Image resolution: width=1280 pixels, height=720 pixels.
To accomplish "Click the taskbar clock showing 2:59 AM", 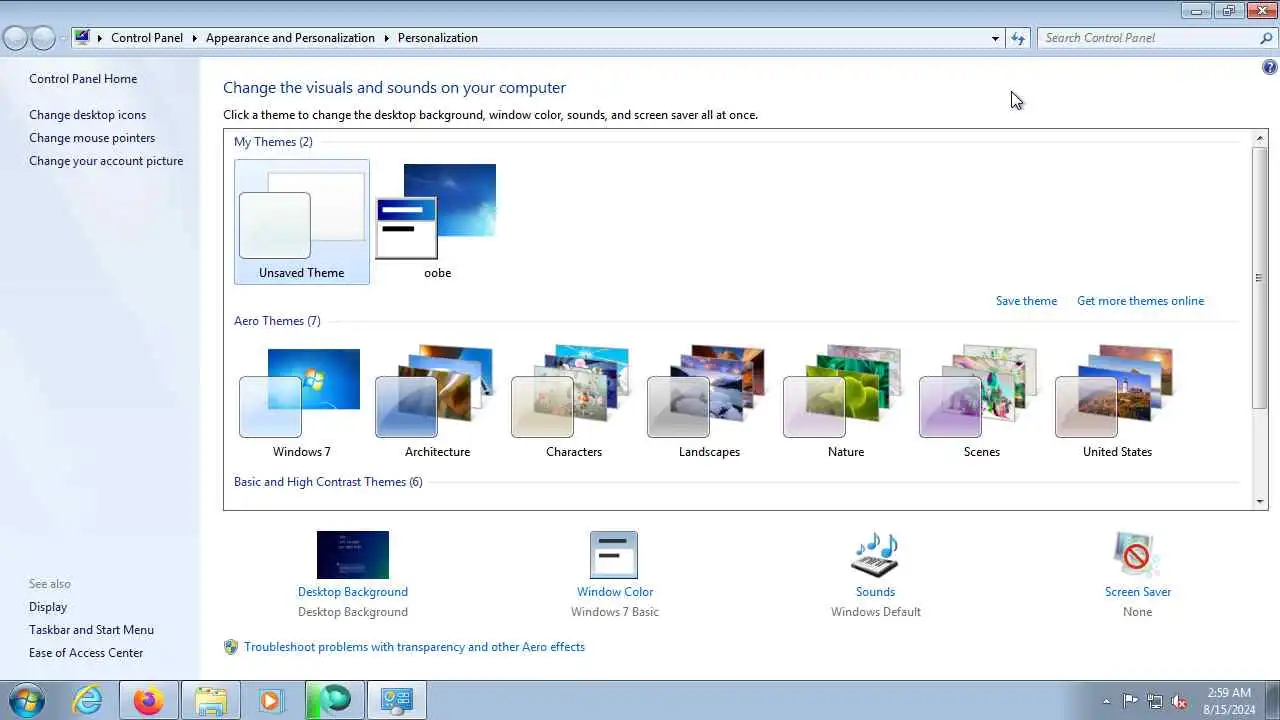I will click(1229, 701).
